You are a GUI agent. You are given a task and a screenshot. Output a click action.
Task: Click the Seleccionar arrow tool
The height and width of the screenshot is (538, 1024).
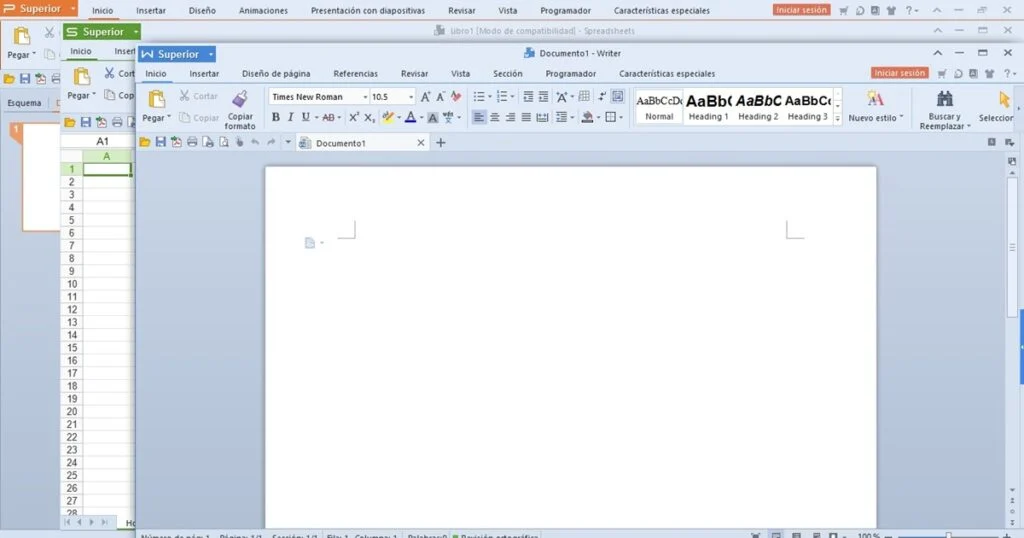[x=1003, y=100]
